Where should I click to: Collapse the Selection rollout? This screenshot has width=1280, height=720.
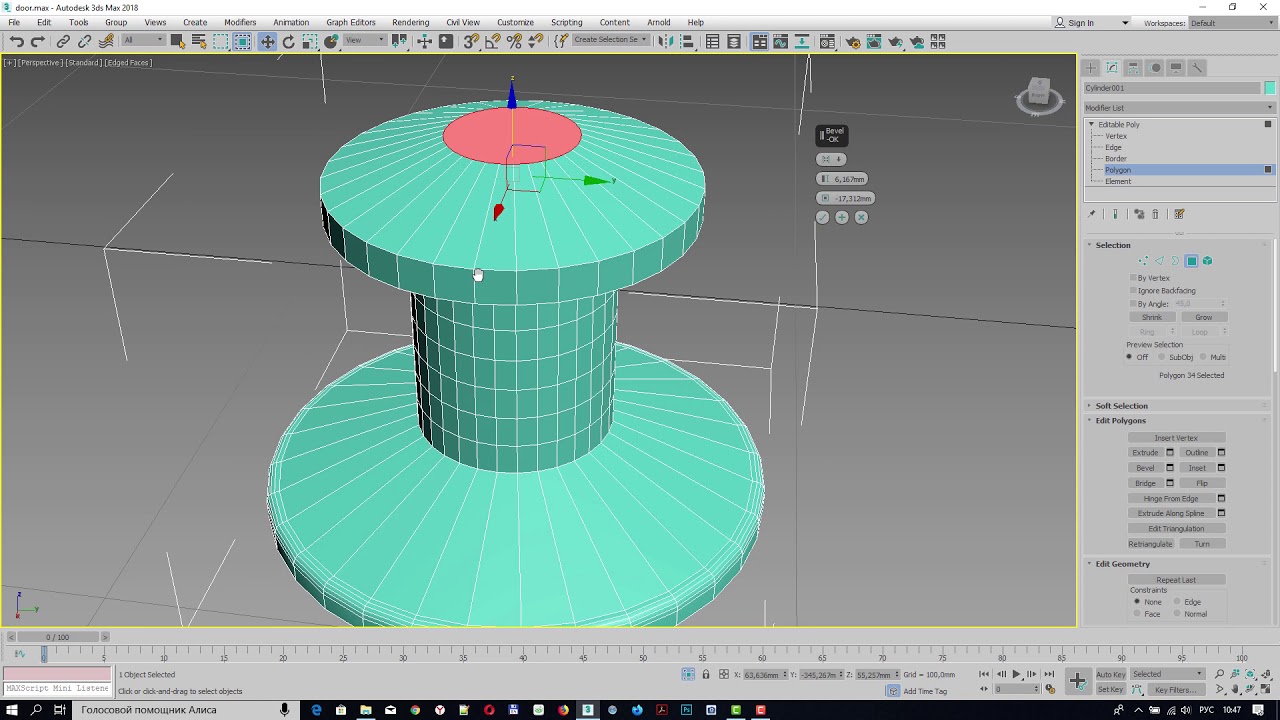pyautogui.click(x=1090, y=245)
